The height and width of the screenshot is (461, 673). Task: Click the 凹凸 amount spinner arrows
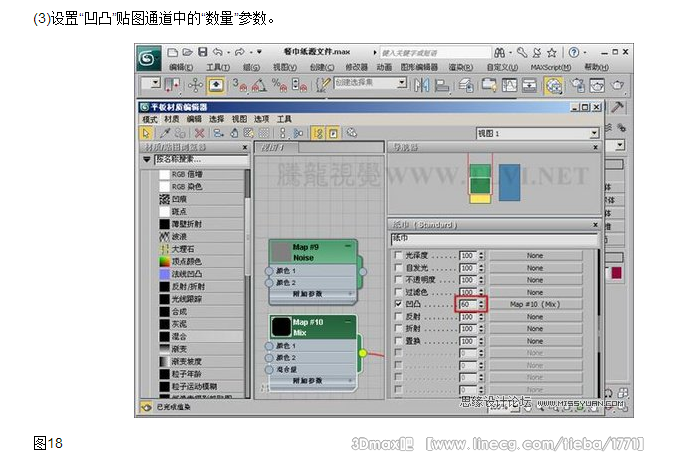click(x=481, y=304)
